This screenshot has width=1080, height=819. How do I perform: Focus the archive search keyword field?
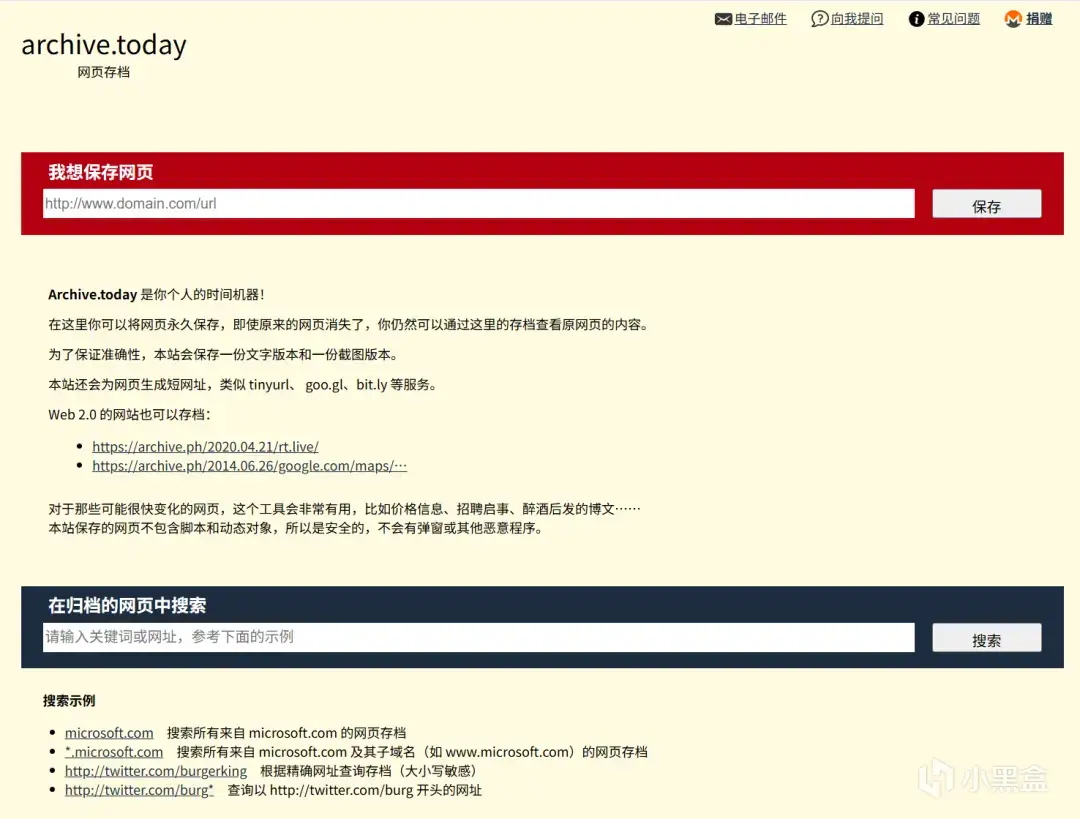click(x=479, y=637)
